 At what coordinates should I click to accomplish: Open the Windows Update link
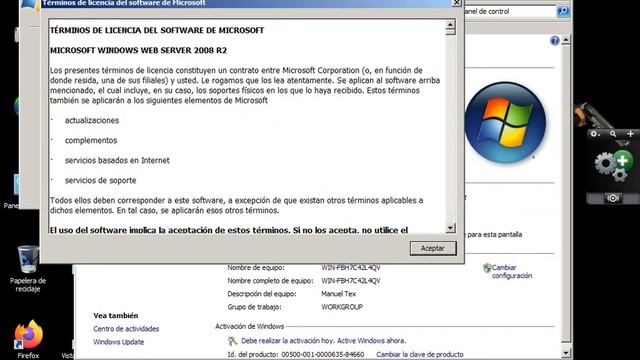click(x=118, y=342)
